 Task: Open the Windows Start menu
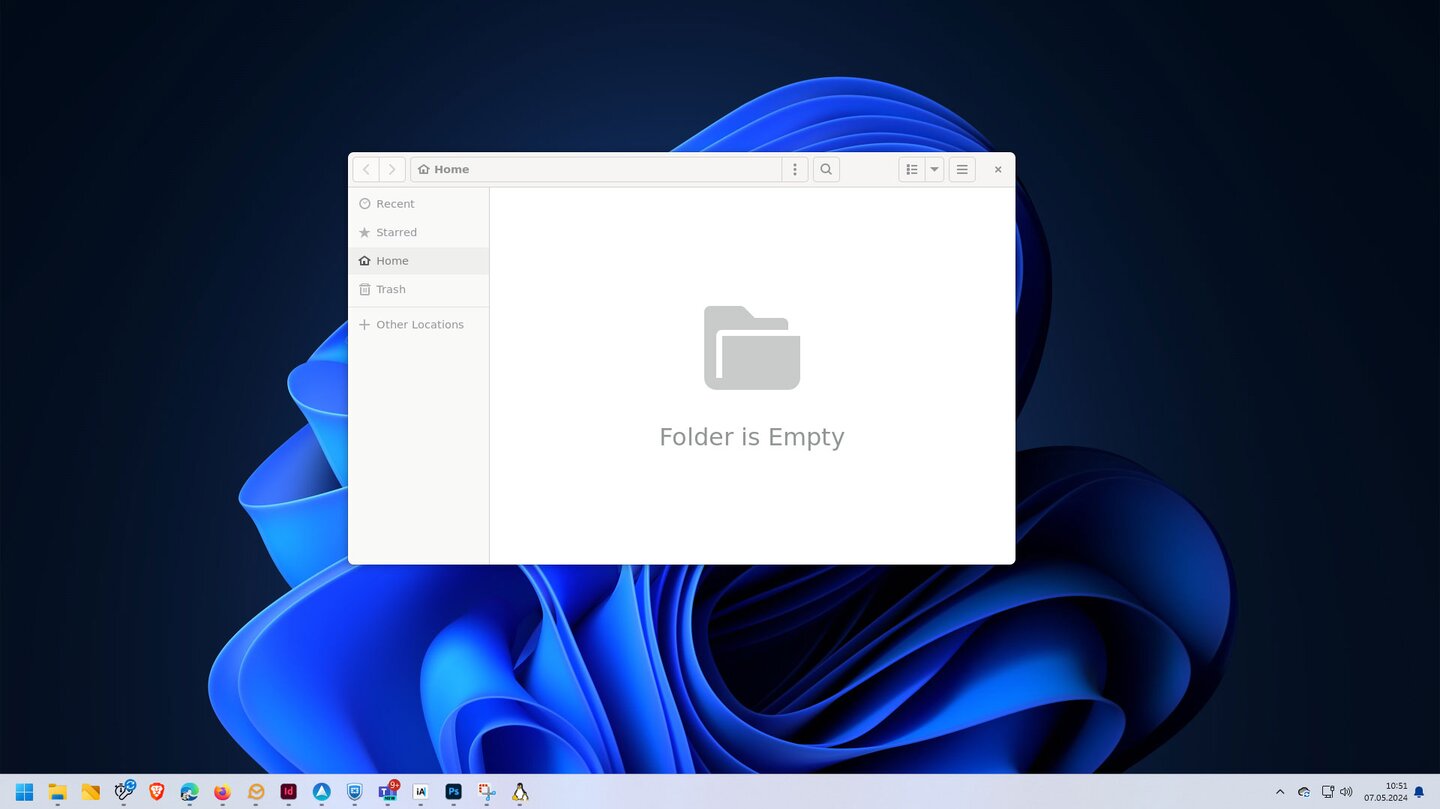coord(25,792)
